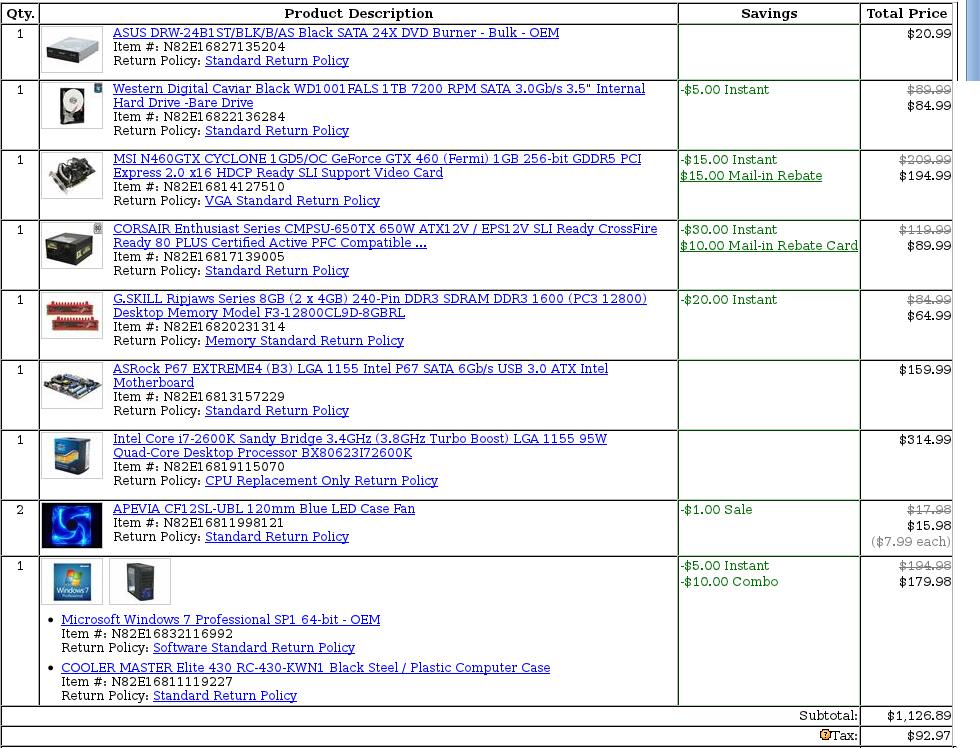Click item number N82E16819115070
Image resolution: width=980 pixels, height=748 pixels.
[x=224, y=467]
